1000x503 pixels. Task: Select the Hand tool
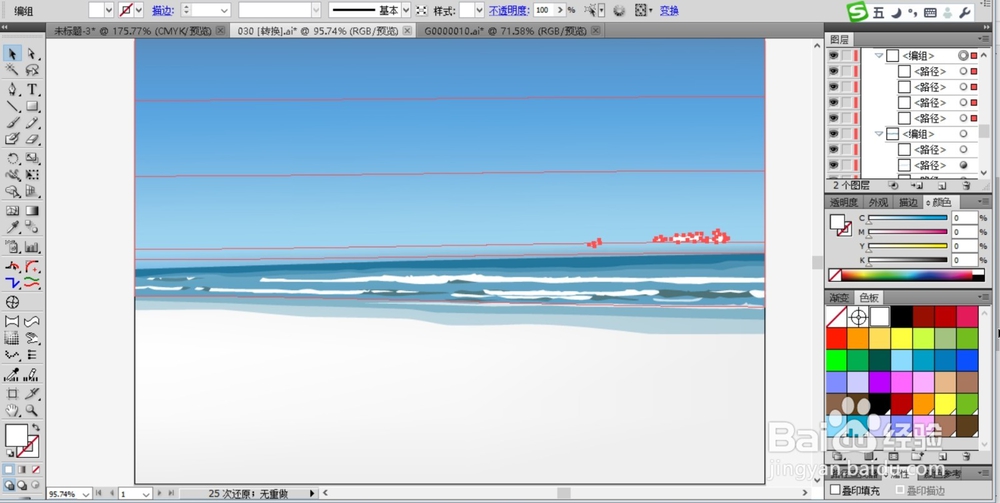(12, 410)
